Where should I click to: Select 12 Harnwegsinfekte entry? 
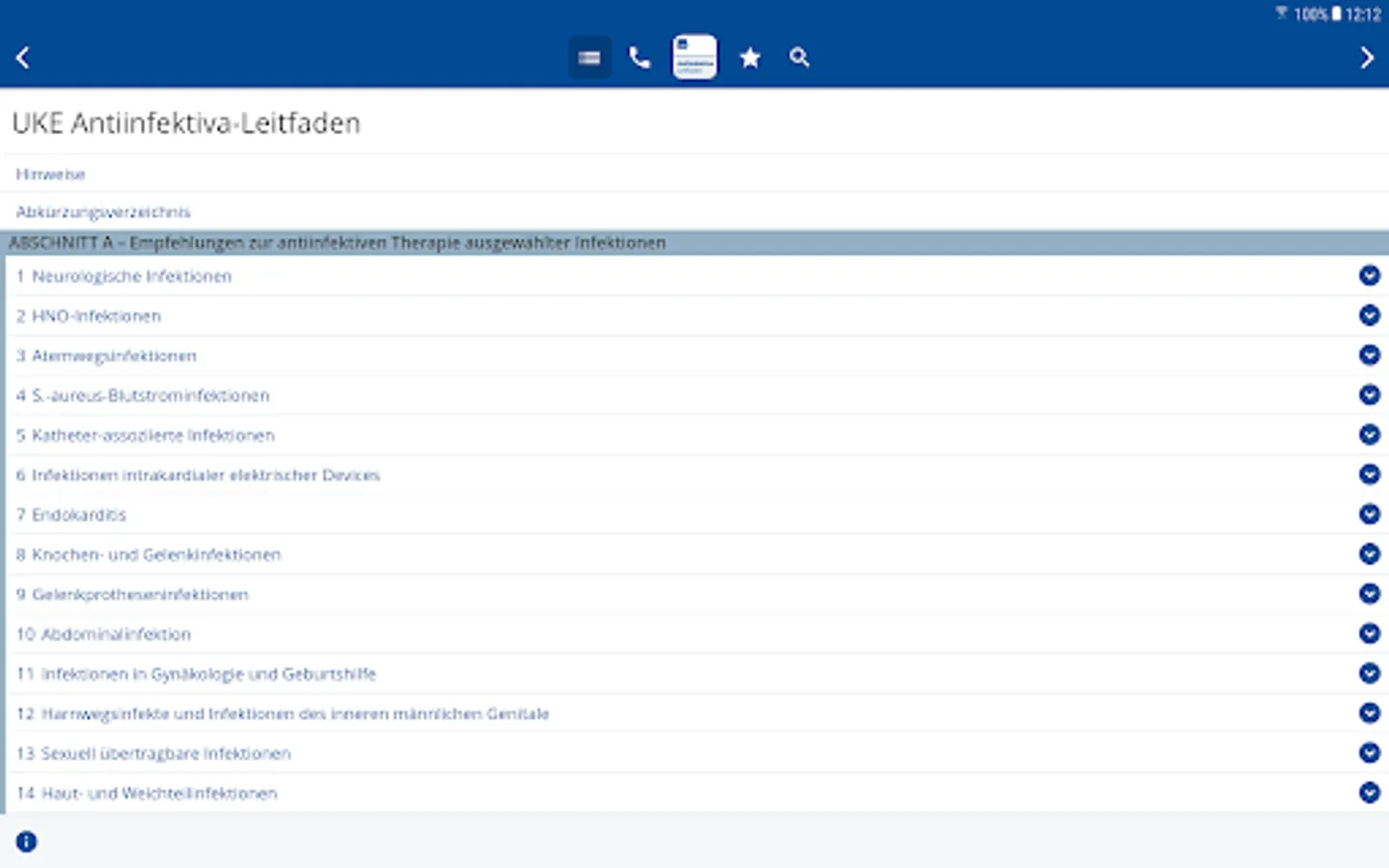283,714
